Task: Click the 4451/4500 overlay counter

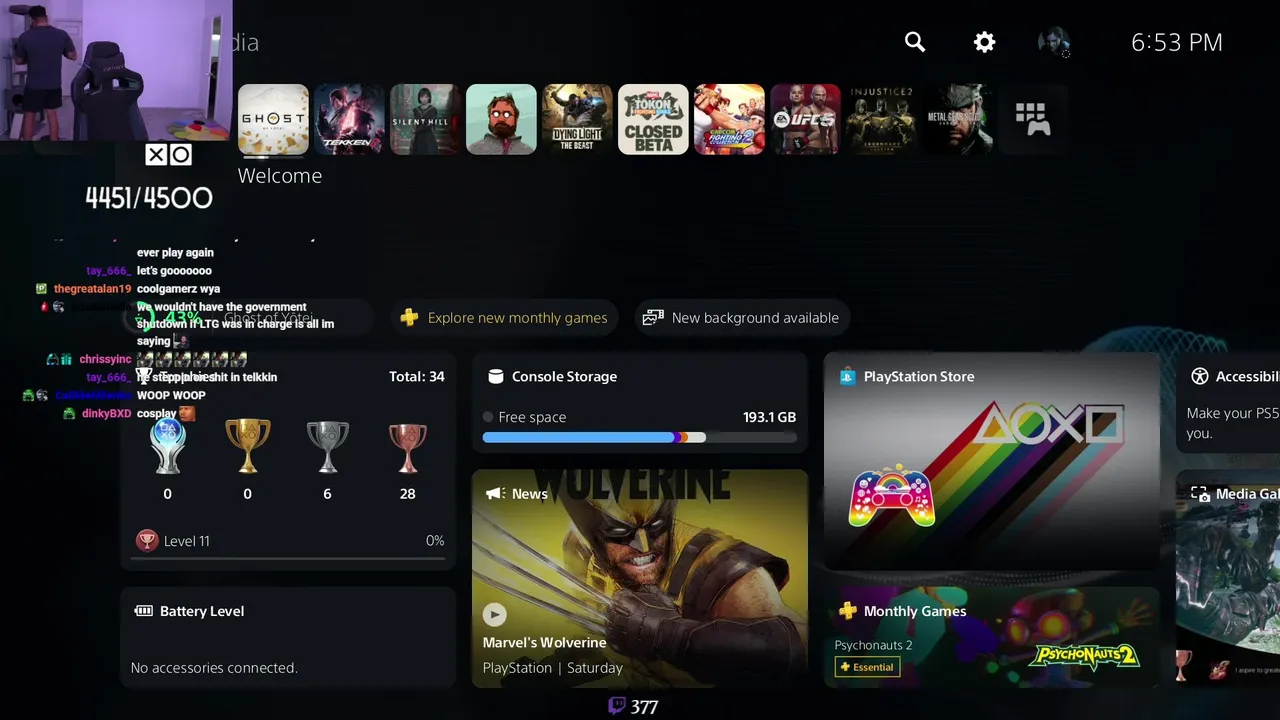Action: pyautogui.click(x=149, y=198)
